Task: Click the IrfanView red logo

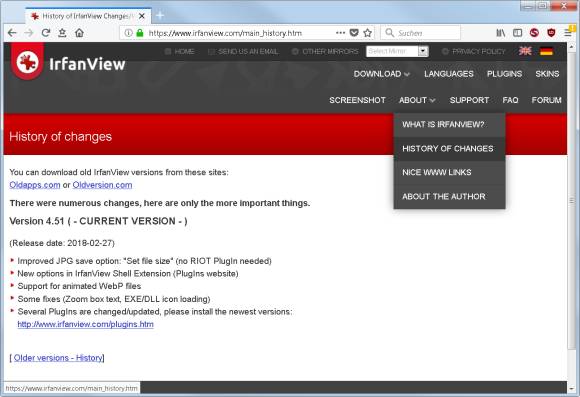Action: pyautogui.click(x=27, y=61)
